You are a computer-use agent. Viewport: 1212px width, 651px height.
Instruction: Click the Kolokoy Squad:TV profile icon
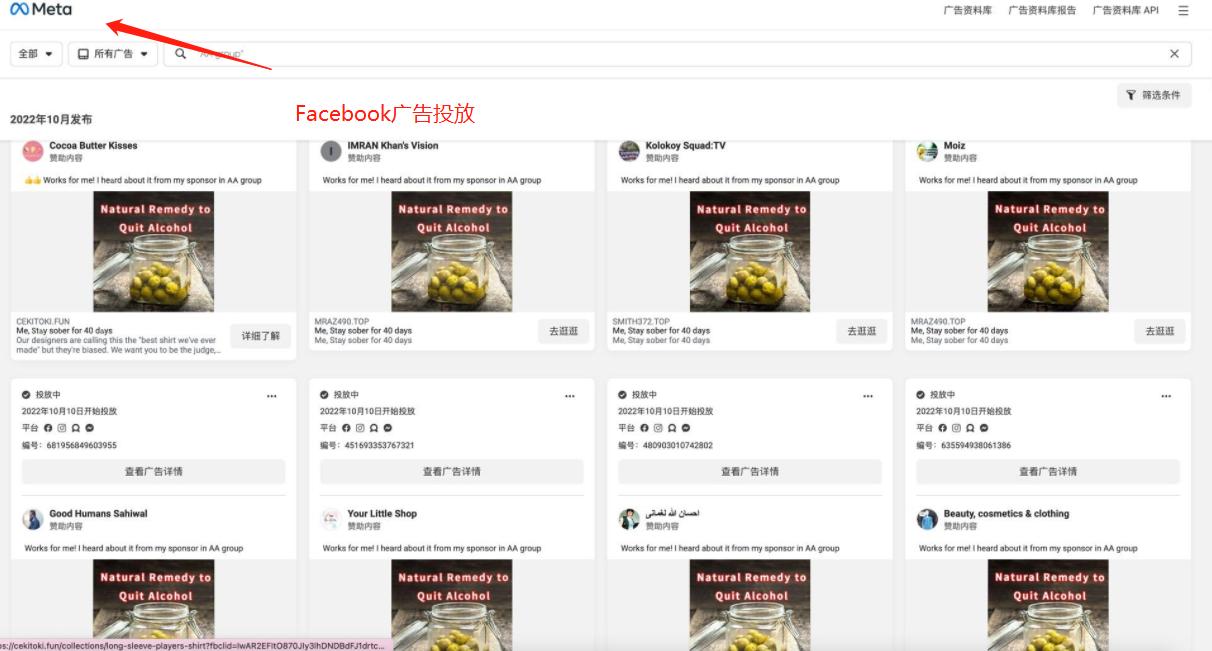point(629,151)
